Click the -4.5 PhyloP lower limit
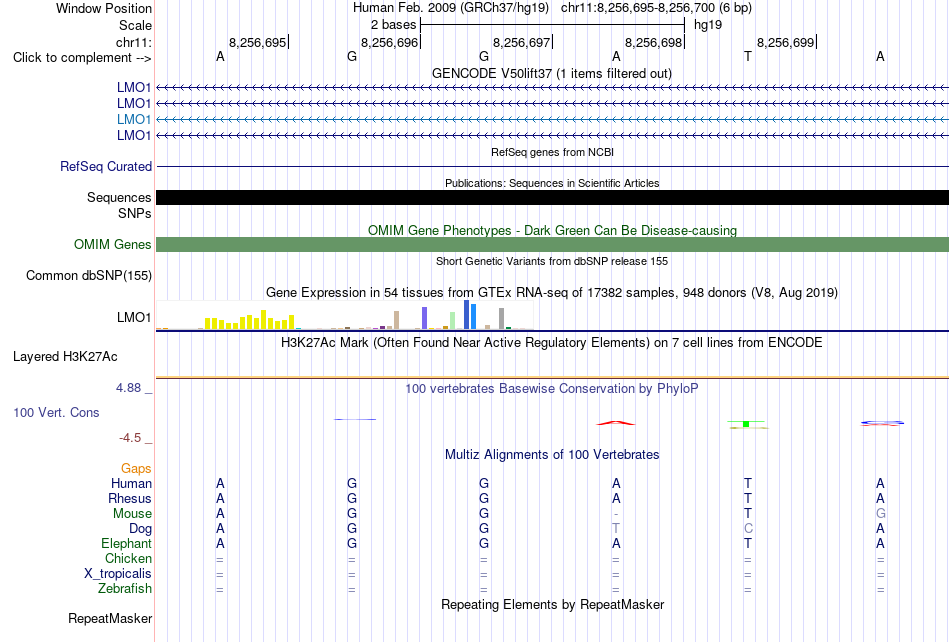Screen dimensions: 950x642 (130, 437)
